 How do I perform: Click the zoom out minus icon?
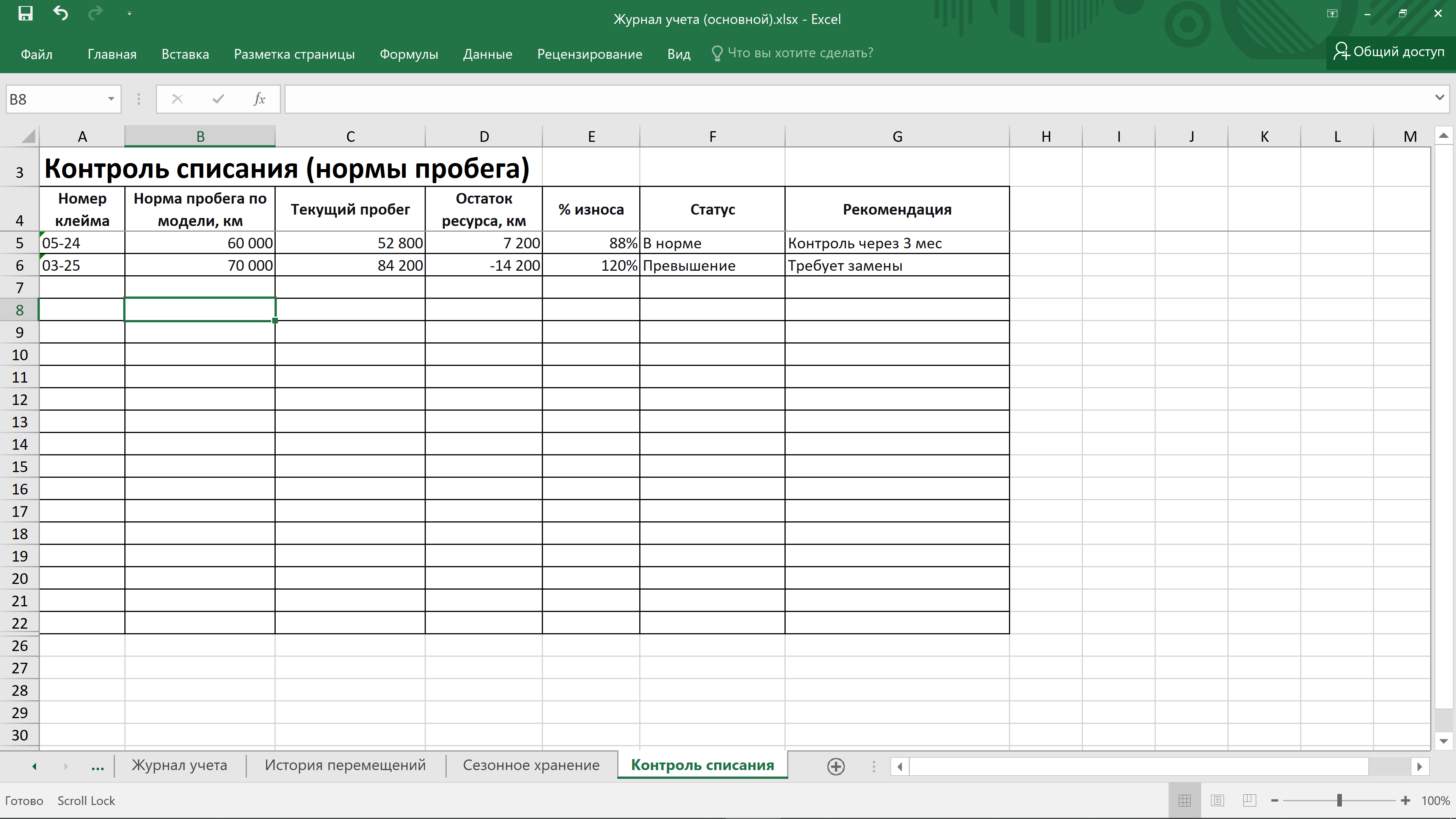pos(1274,800)
